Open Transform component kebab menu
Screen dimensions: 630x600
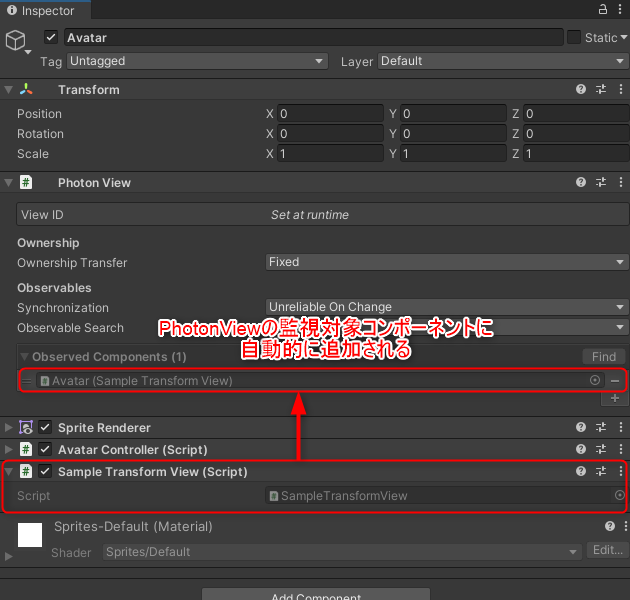click(x=621, y=89)
